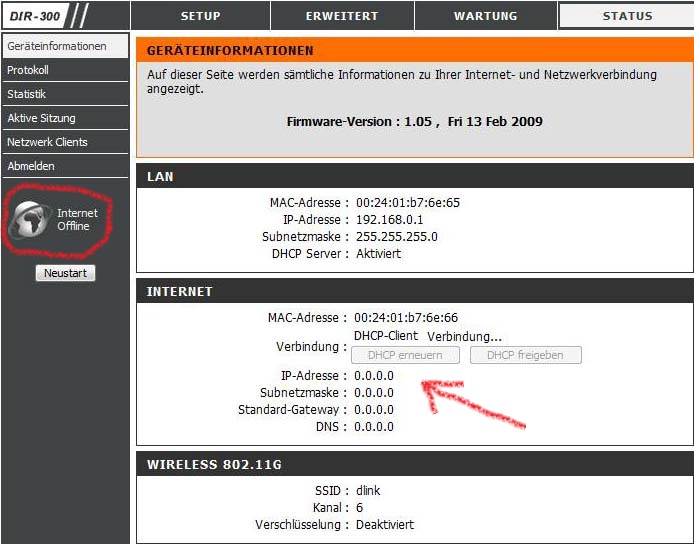The image size is (694, 544).
Task: Click the SSID value dlink
Action: [x=368, y=490]
